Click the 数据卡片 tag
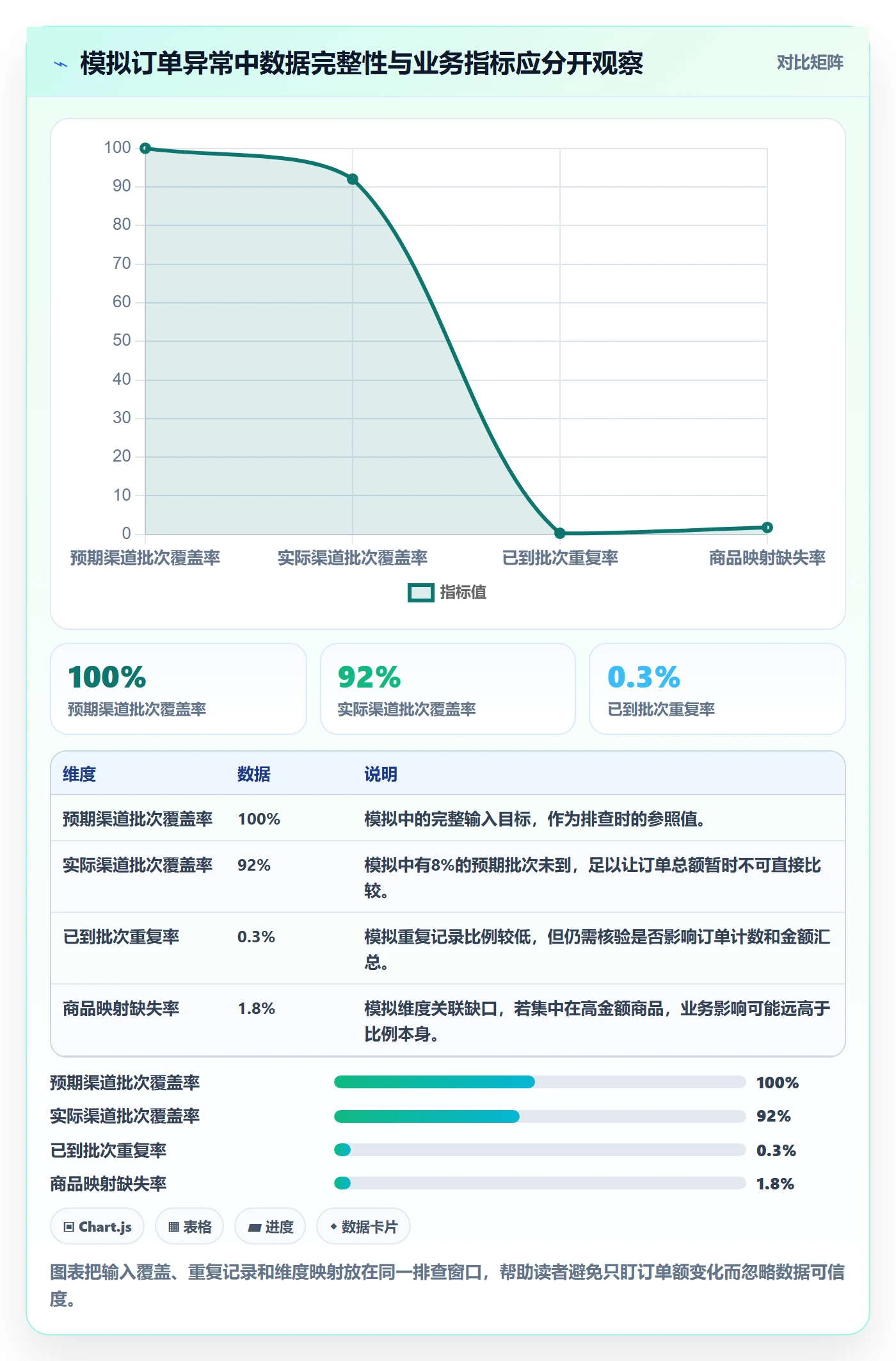This screenshot has height=1361, width=896. pyautogui.click(x=364, y=1227)
